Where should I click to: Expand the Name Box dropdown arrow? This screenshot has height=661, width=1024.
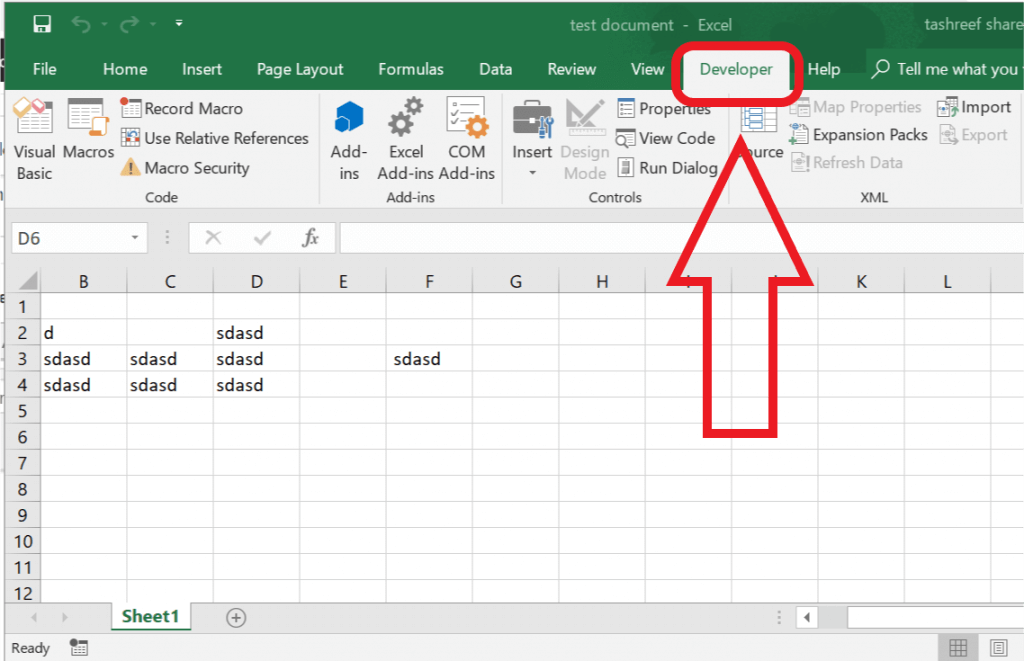pos(135,238)
